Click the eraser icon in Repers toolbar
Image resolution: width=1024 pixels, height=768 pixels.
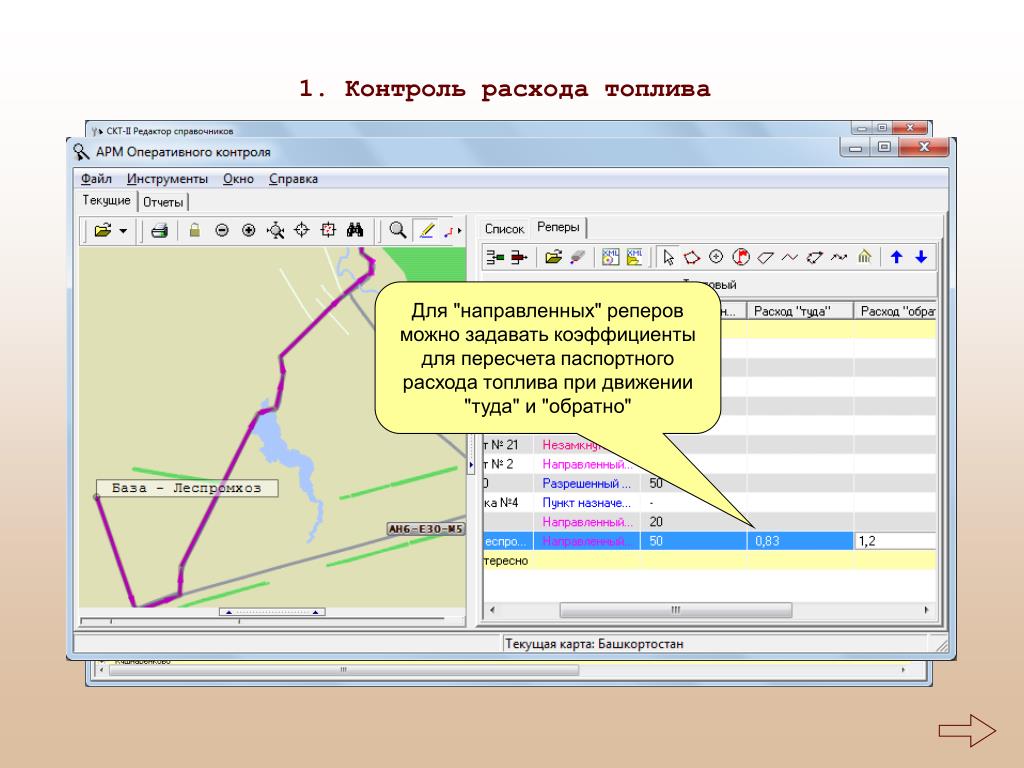click(577, 257)
